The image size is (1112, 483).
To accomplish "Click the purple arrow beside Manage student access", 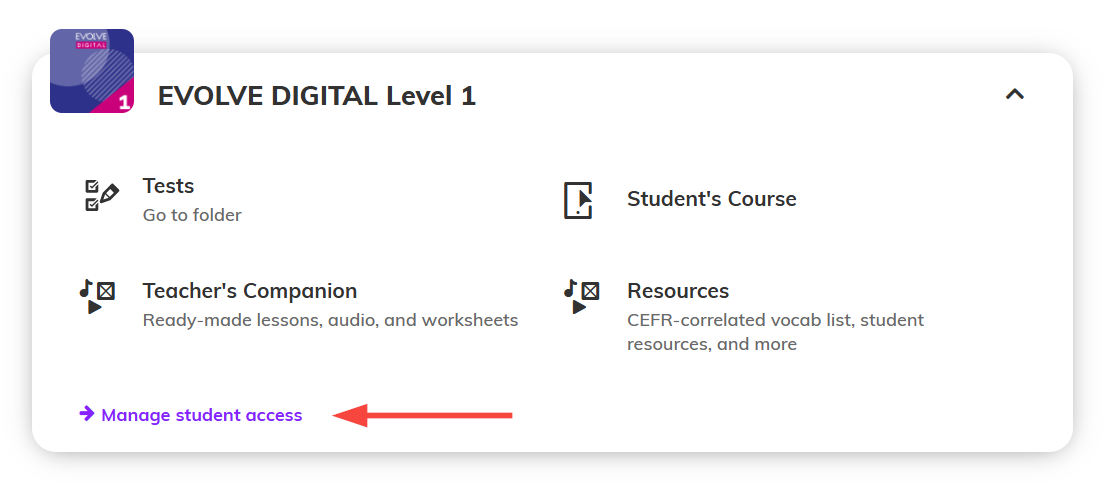I will pos(87,413).
